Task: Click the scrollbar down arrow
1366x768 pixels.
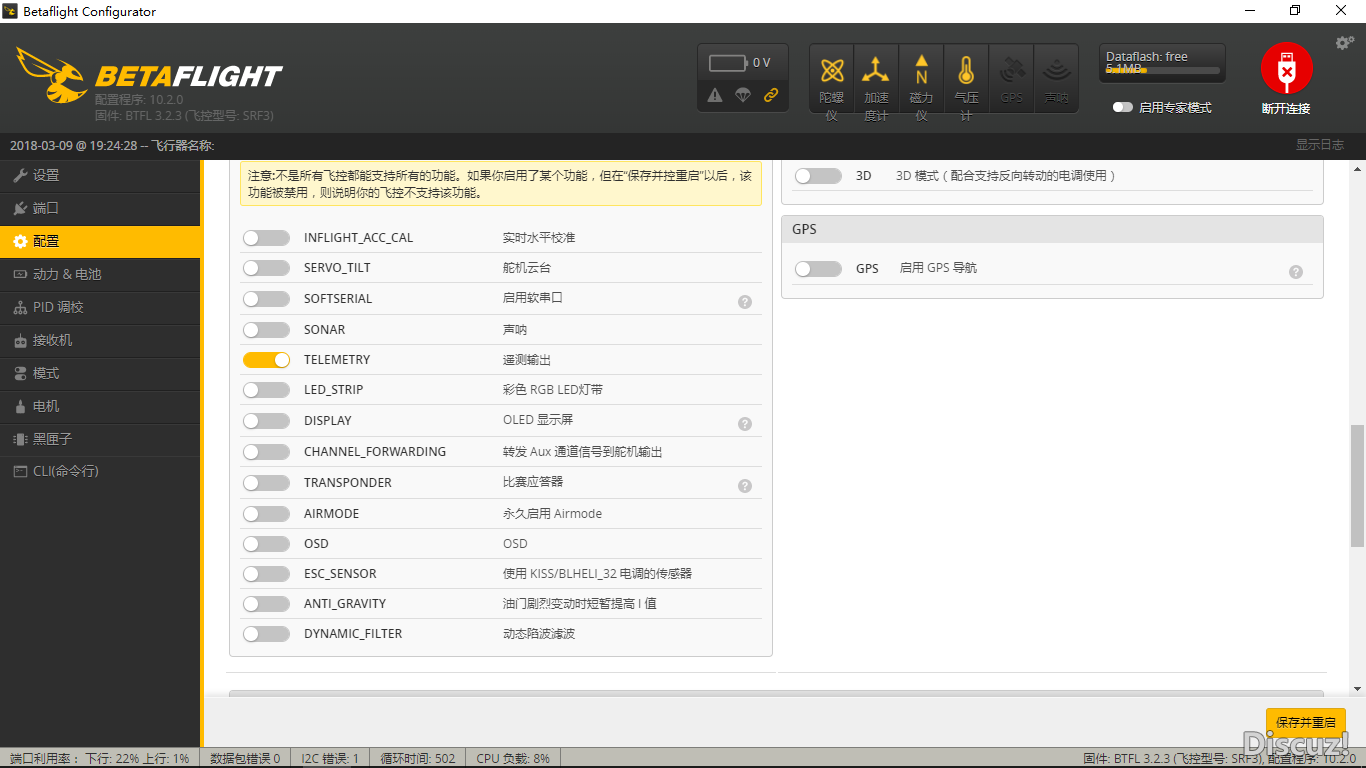Action: tap(1357, 688)
